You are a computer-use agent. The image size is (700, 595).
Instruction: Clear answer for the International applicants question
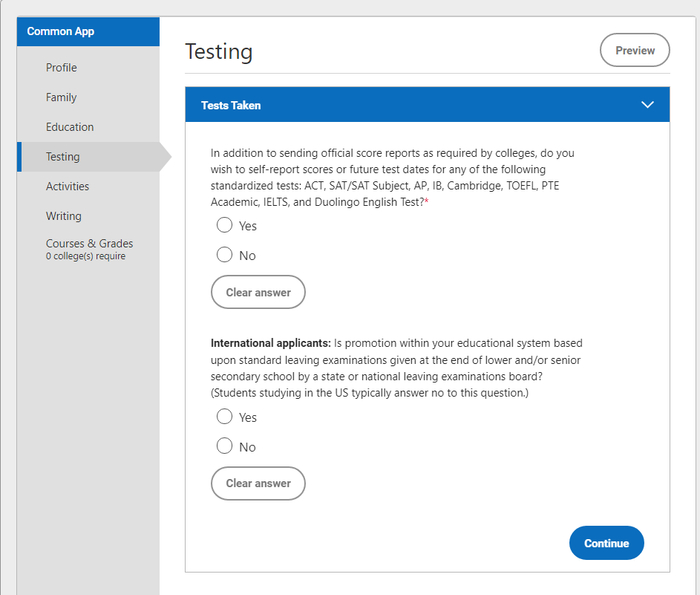tap(258, 483)
